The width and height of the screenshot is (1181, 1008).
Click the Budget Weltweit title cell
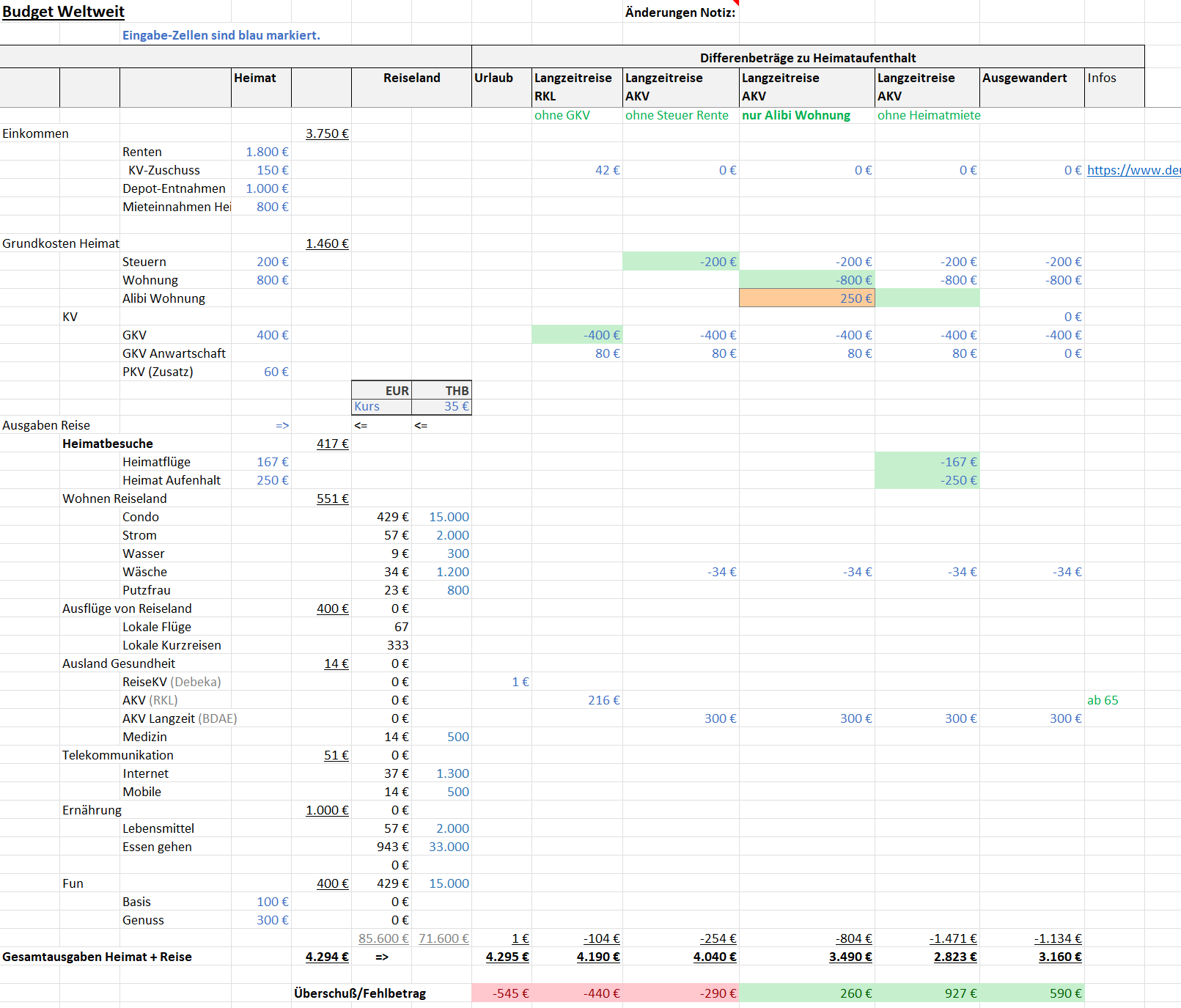pyautogui.click(x=64, y=12)
